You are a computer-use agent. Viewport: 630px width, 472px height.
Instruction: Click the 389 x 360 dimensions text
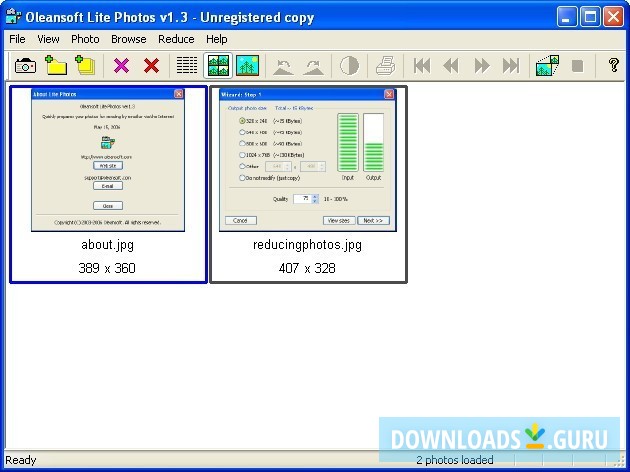coord(107,268)
